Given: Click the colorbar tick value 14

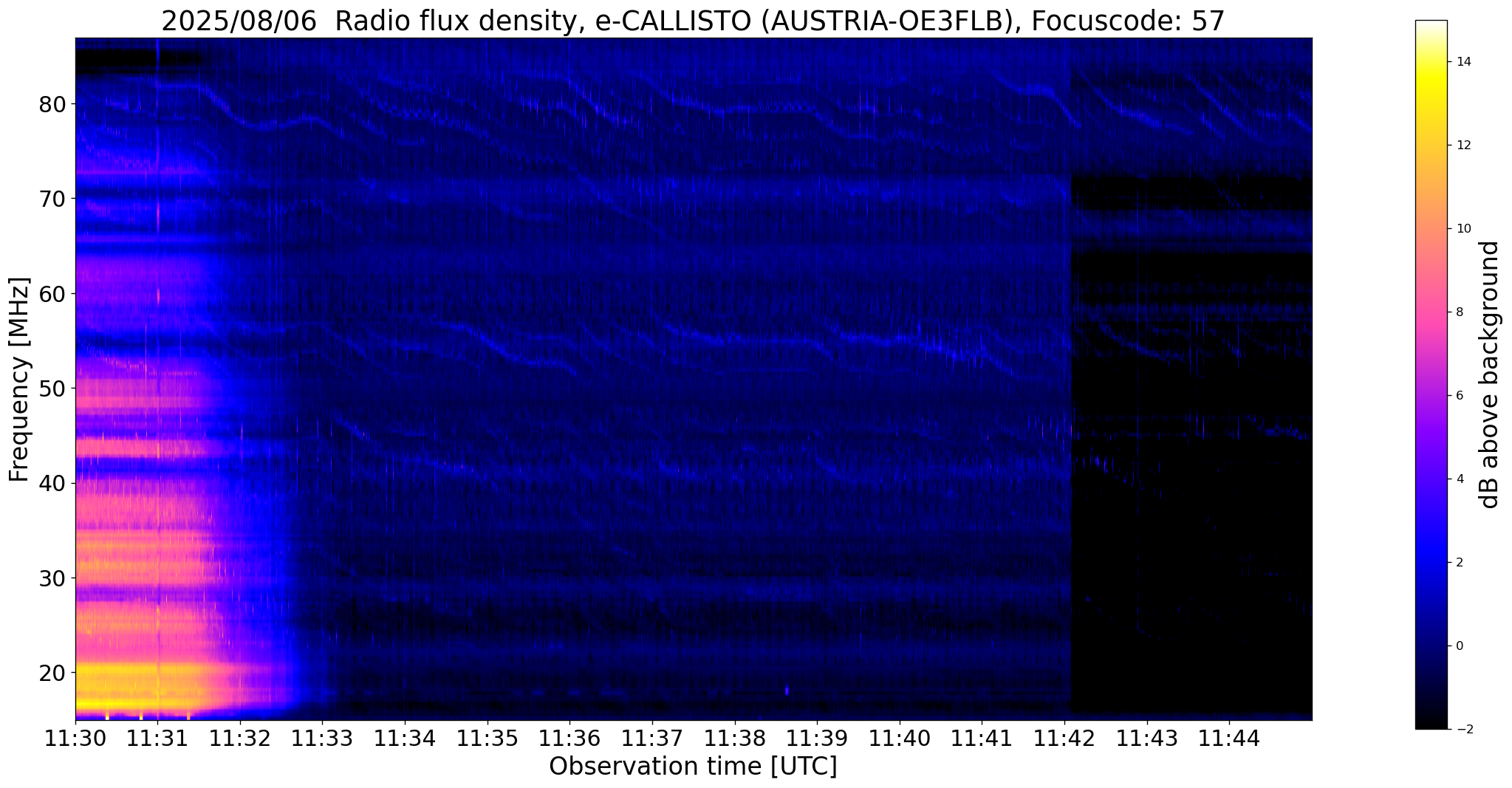Looking at the screenshot, I should coord(1462,62).
